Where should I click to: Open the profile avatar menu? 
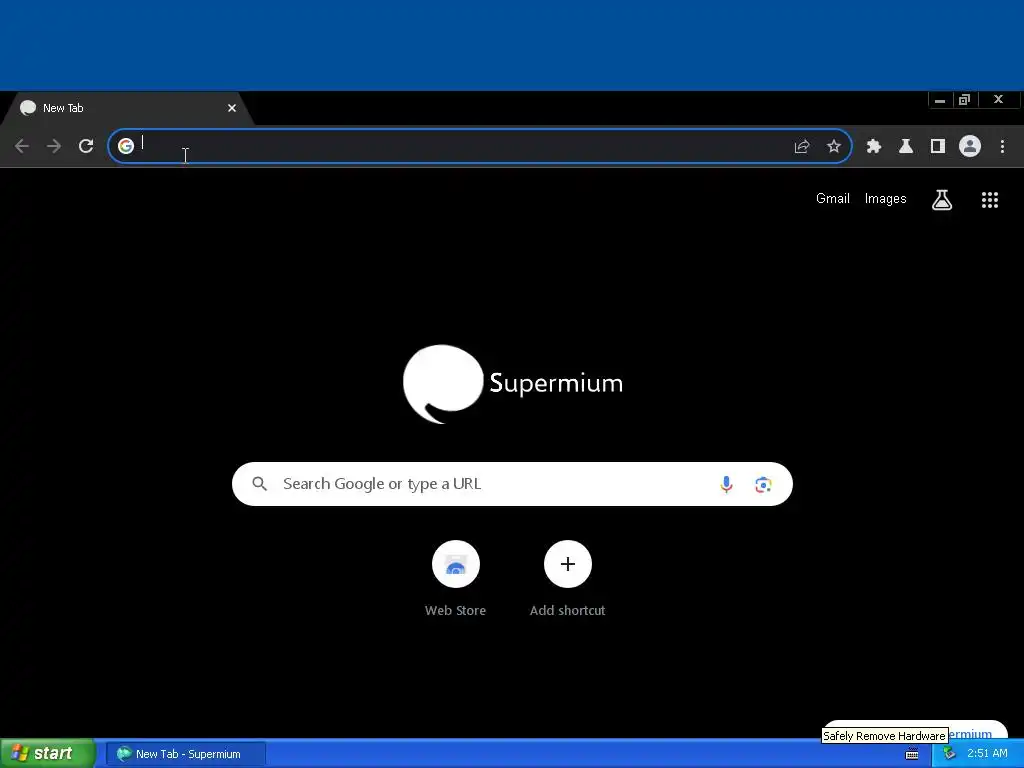pos(970,146)
